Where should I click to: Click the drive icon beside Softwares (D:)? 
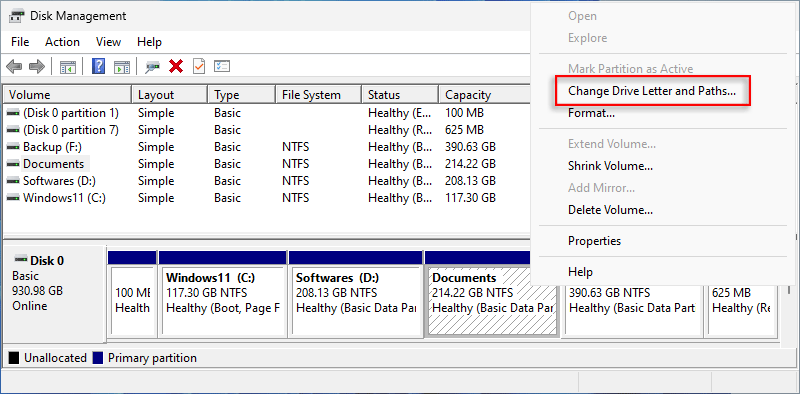click(x=14, y=181)
